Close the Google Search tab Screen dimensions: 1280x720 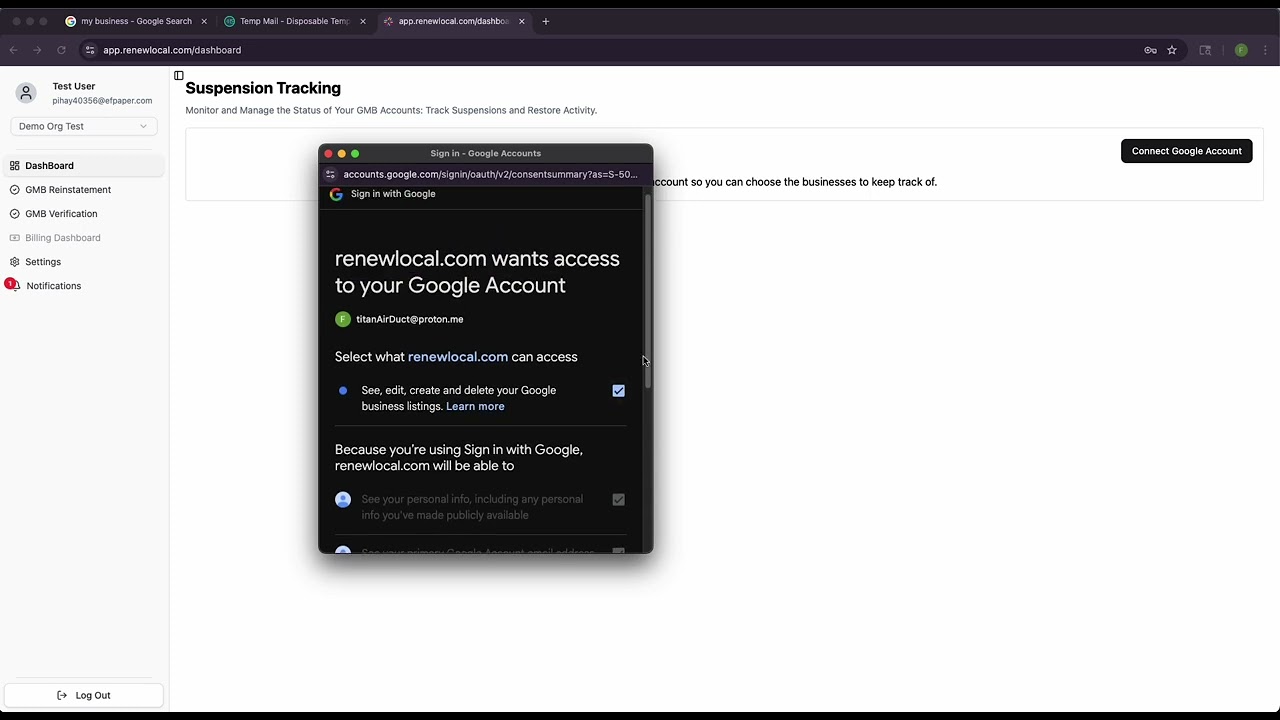[204, 21]
